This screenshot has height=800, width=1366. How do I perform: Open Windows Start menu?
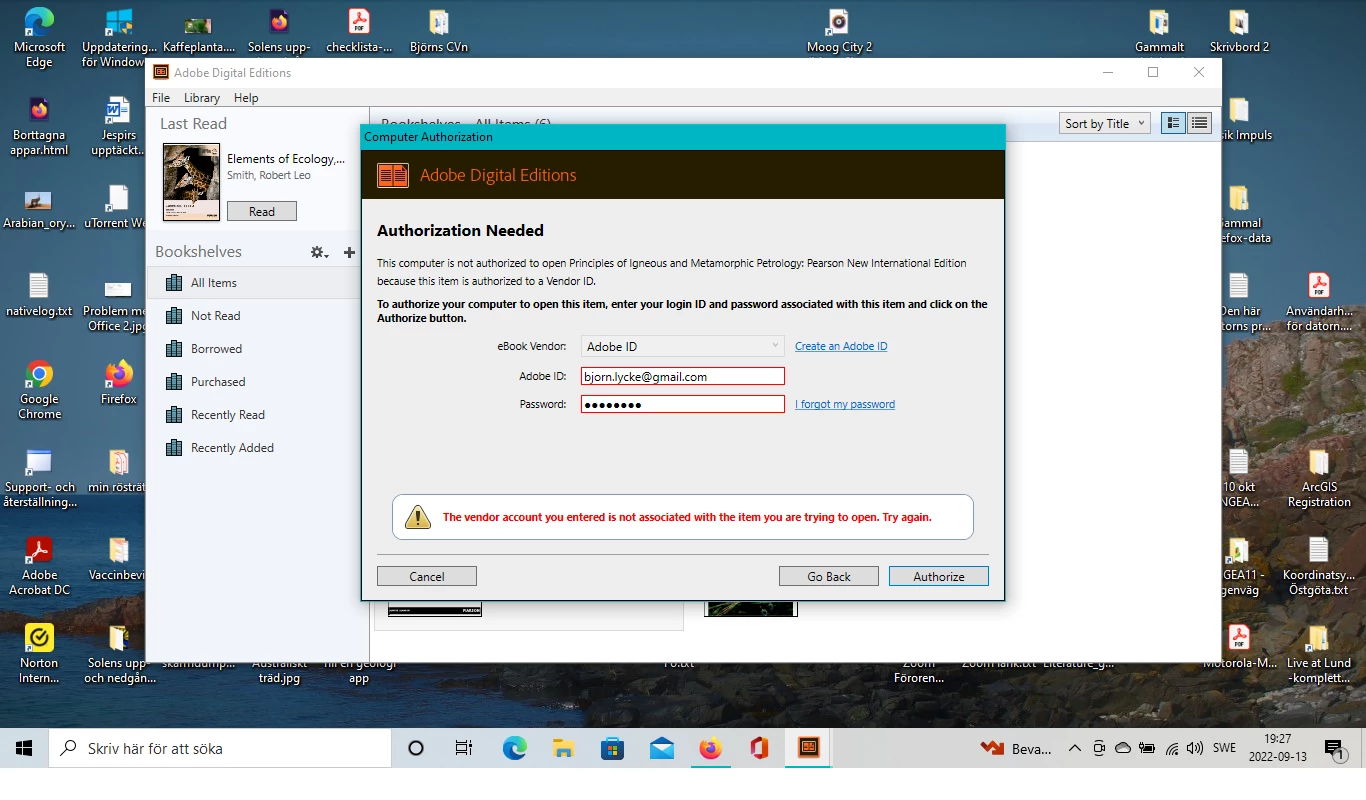pyautogui.click(x=24, y=748)
